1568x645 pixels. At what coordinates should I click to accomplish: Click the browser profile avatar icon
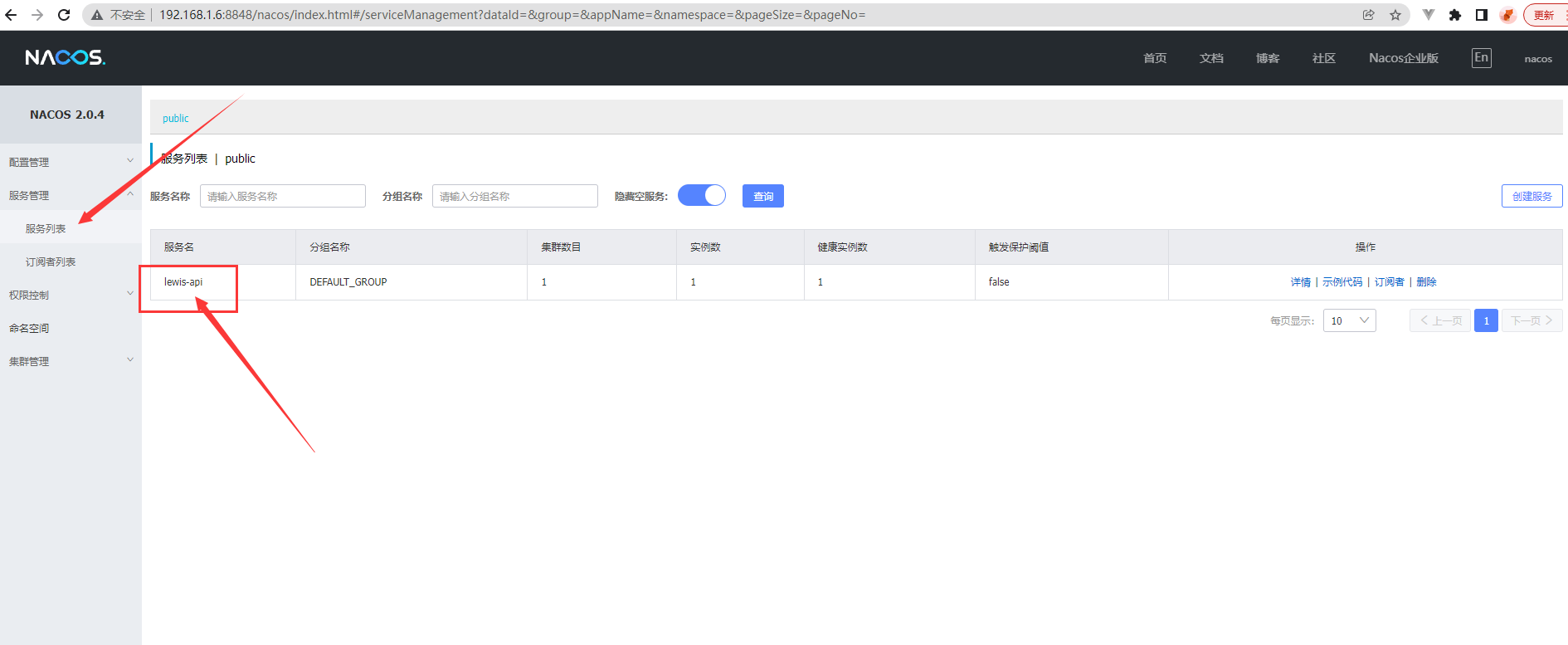click(x=1508, y=15)
